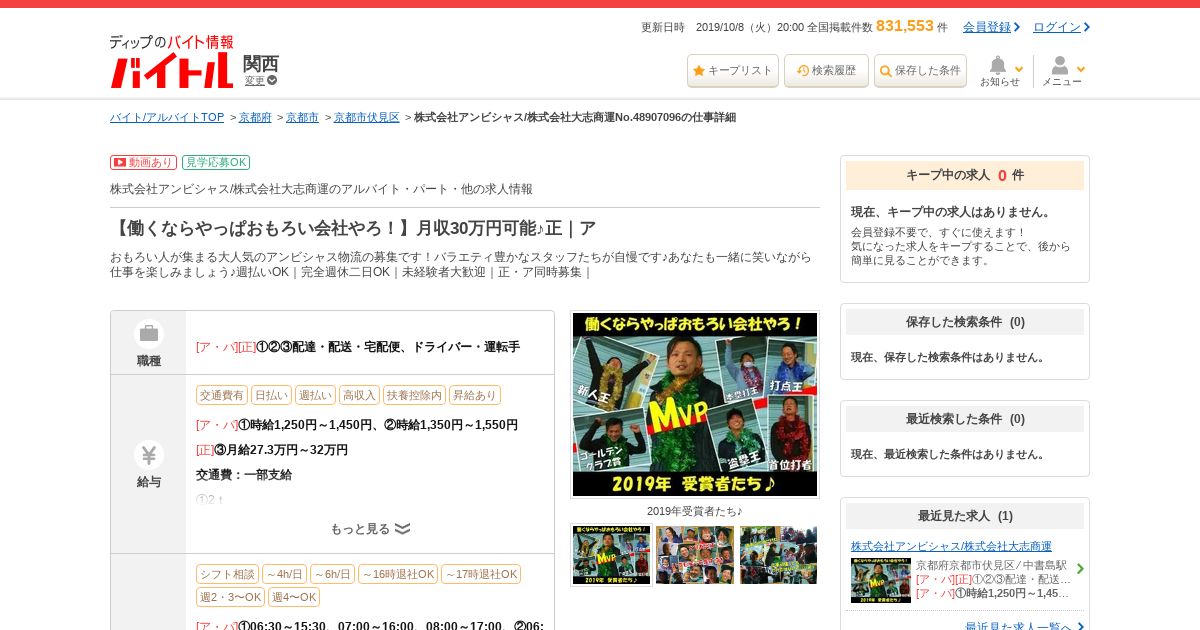Click the 高収入 tag

point(359,395)
